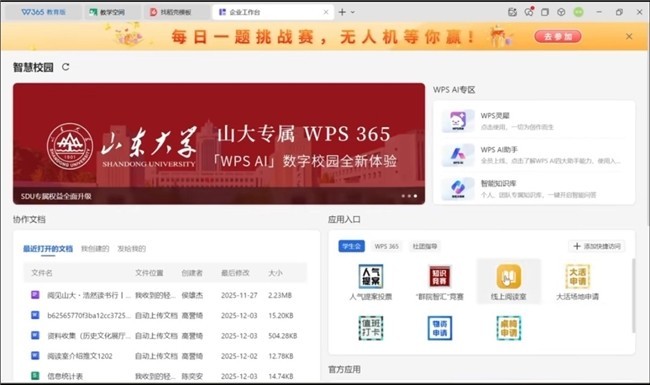Close the 企业工作台 tab
This screenshot has height=385, width=650.
pos(326,12)
